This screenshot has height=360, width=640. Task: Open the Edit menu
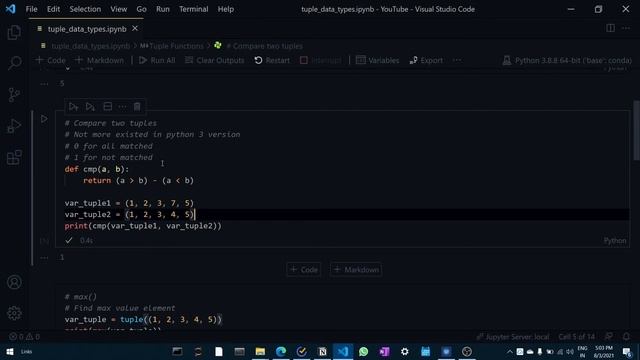coord(53,9)
